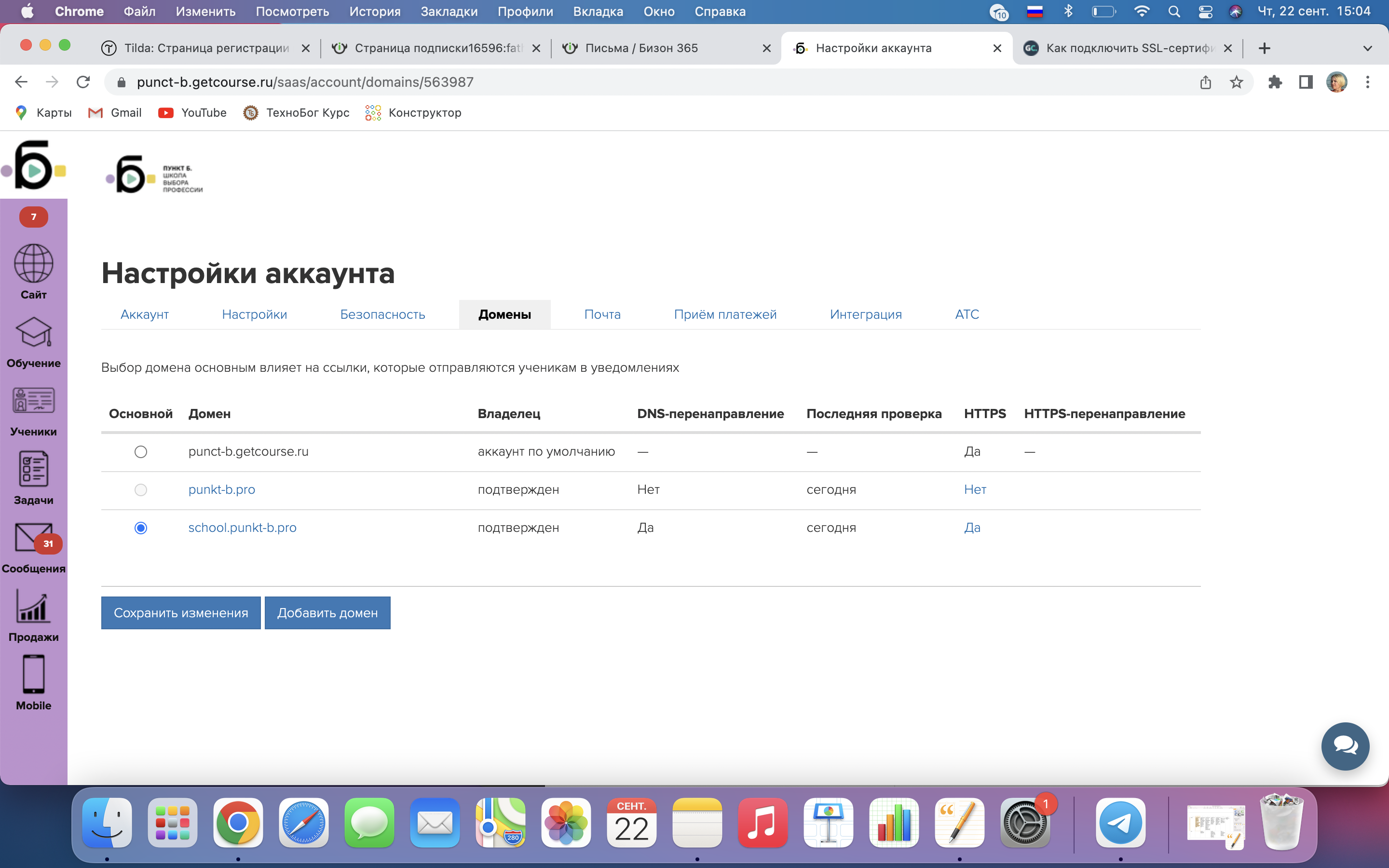Open the support chat bubble button
The height and width of the screenshot is (868, 1389).
click(1345, 746)
